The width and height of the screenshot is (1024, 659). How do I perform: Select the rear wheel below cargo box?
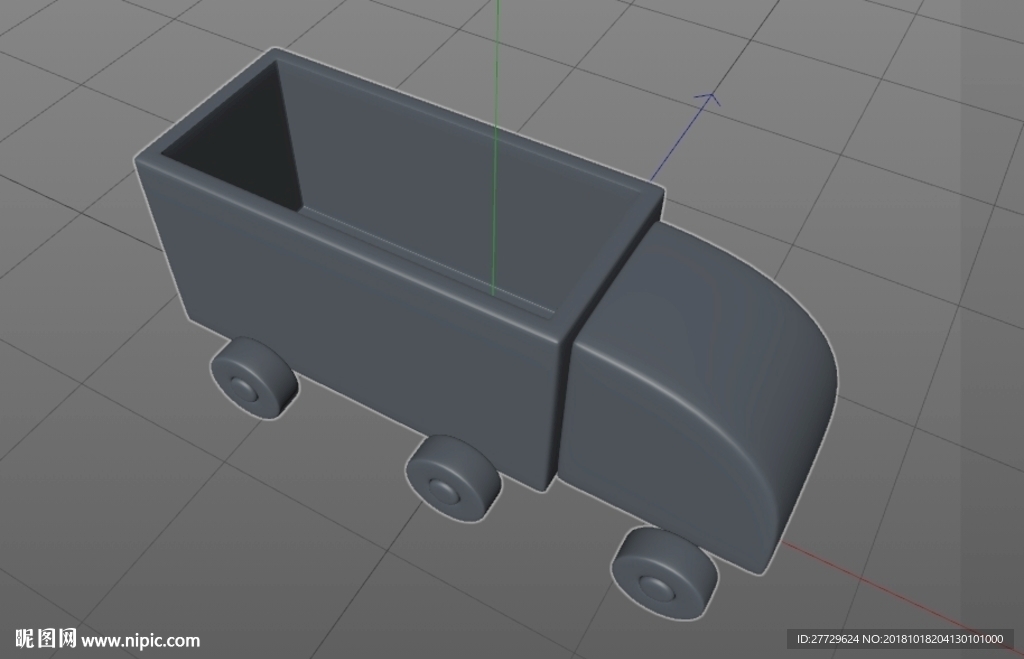point(253,379)
